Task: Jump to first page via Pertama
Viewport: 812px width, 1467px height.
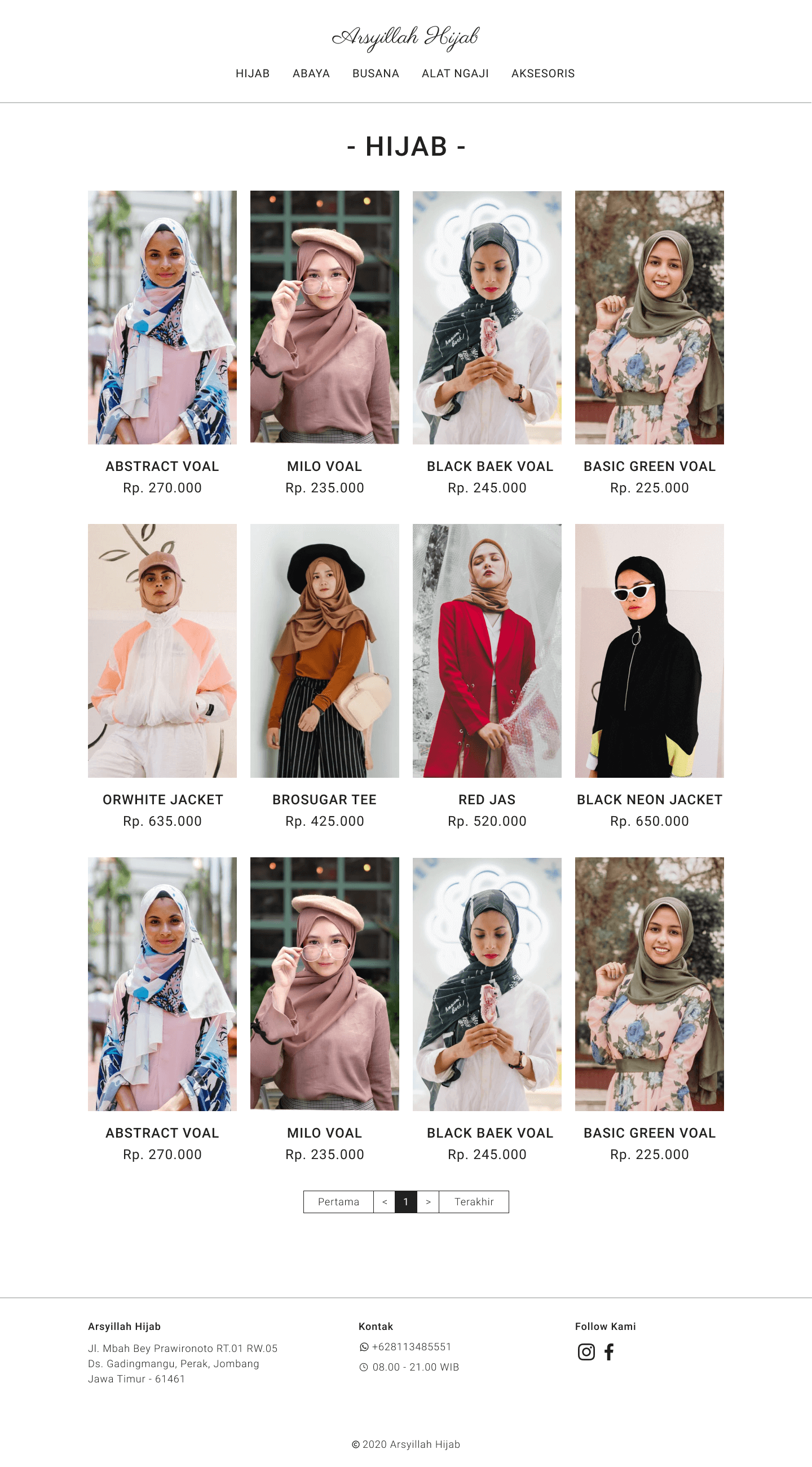Action: click(x=338, y=1201)
